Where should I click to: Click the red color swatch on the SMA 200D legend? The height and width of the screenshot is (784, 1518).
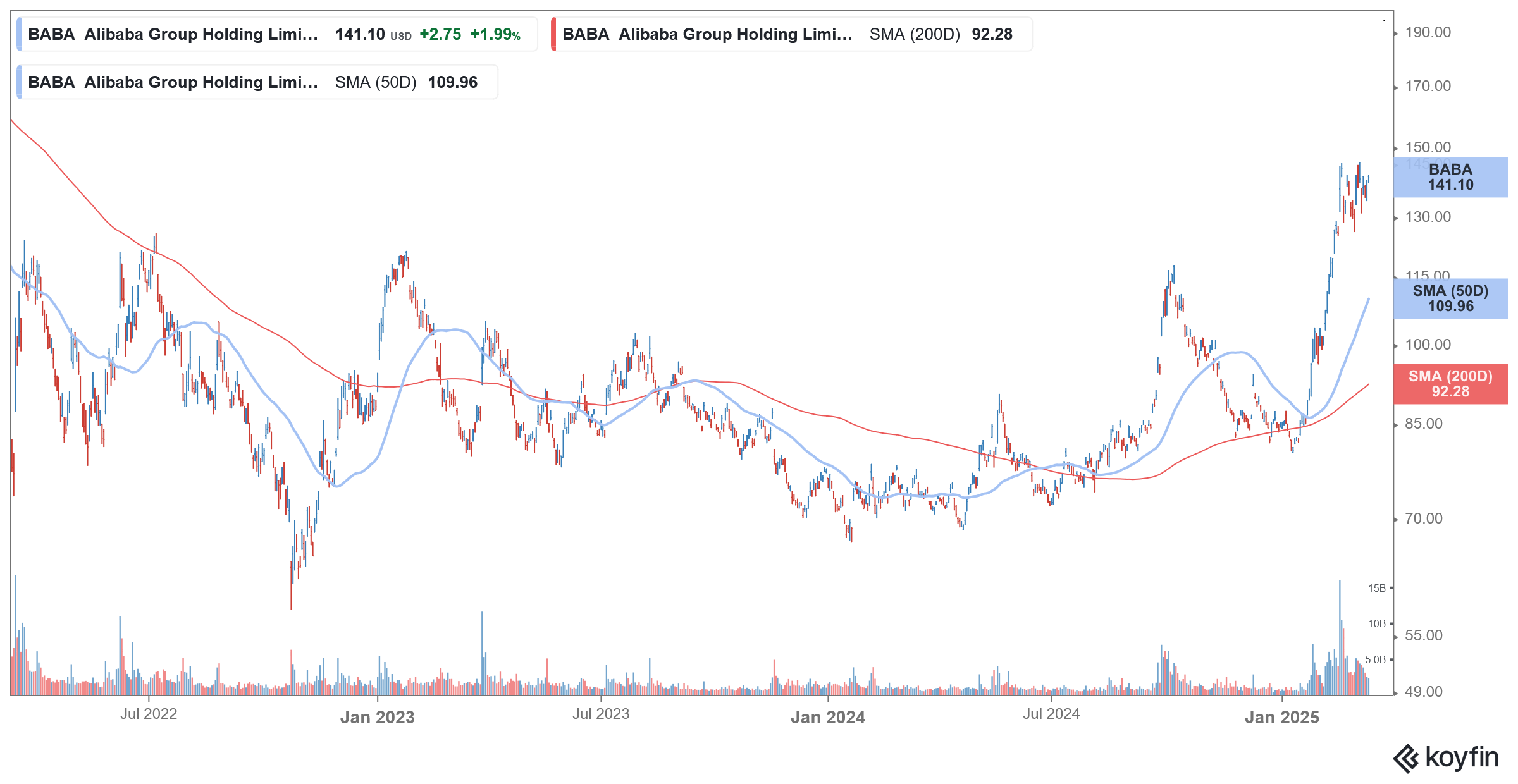pos(553,34)
